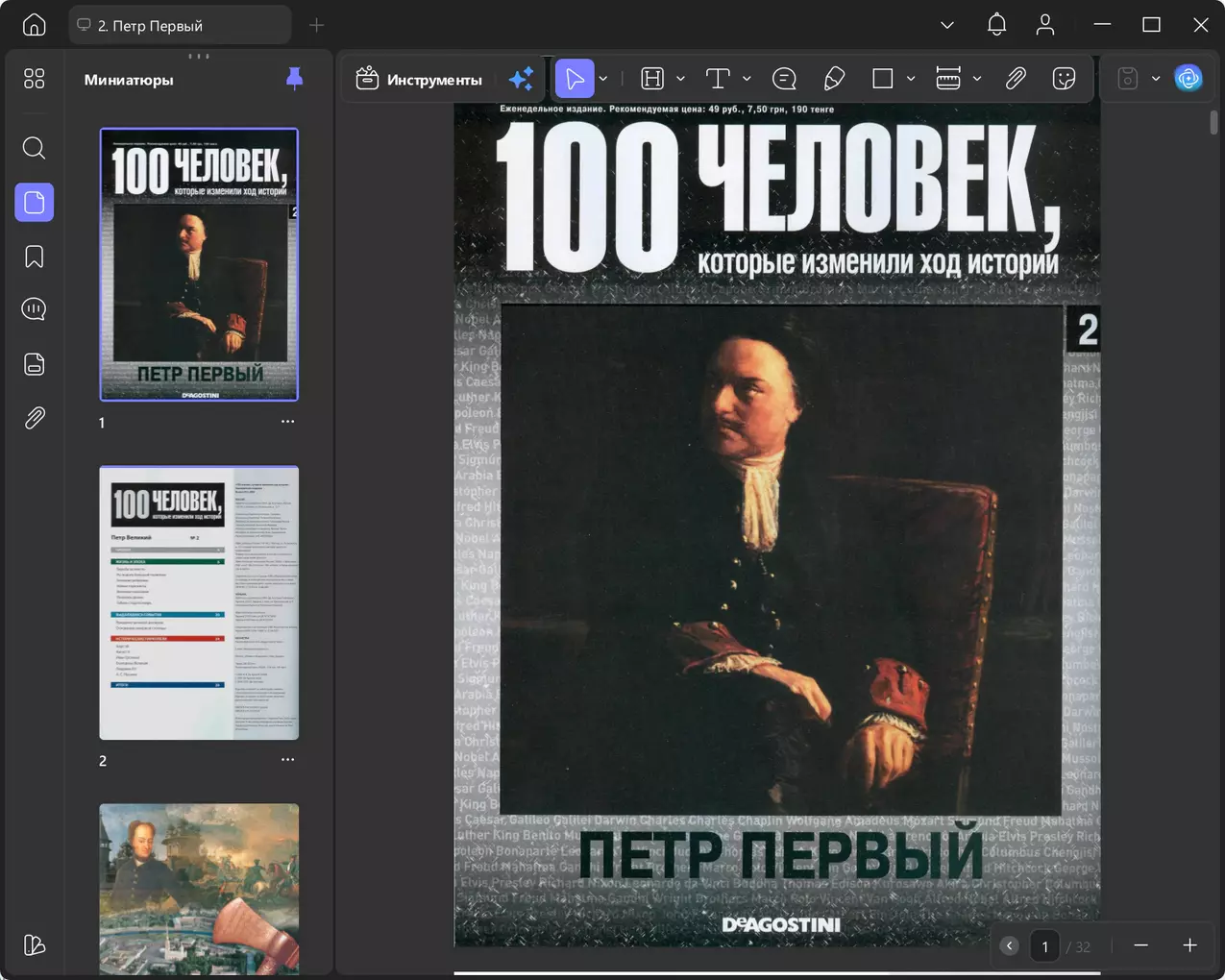The height and width of the screenshot is (980, 1225).
Task: Open the bookmarks panel icon
Action: tap(34, 257)
